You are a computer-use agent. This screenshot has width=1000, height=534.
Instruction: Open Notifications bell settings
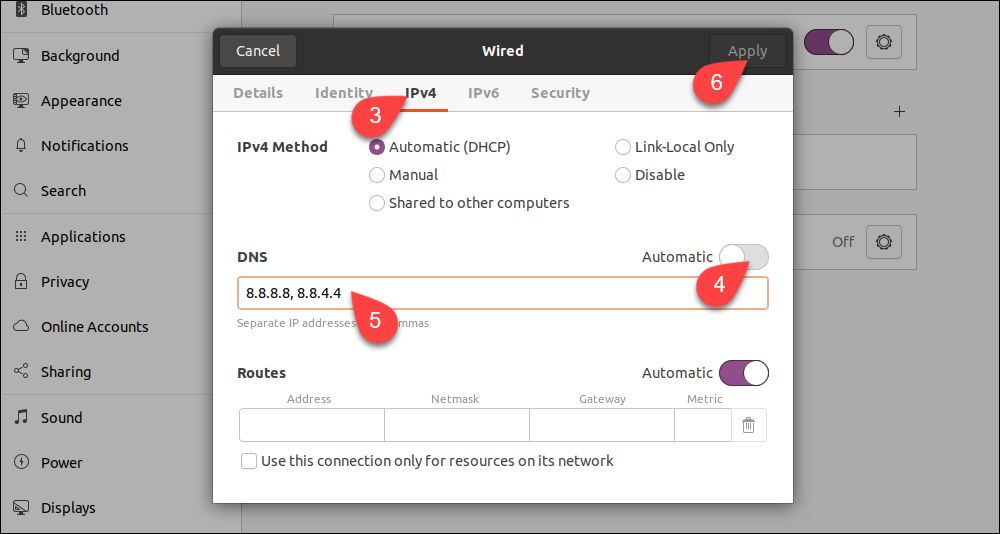coord(84,146)
